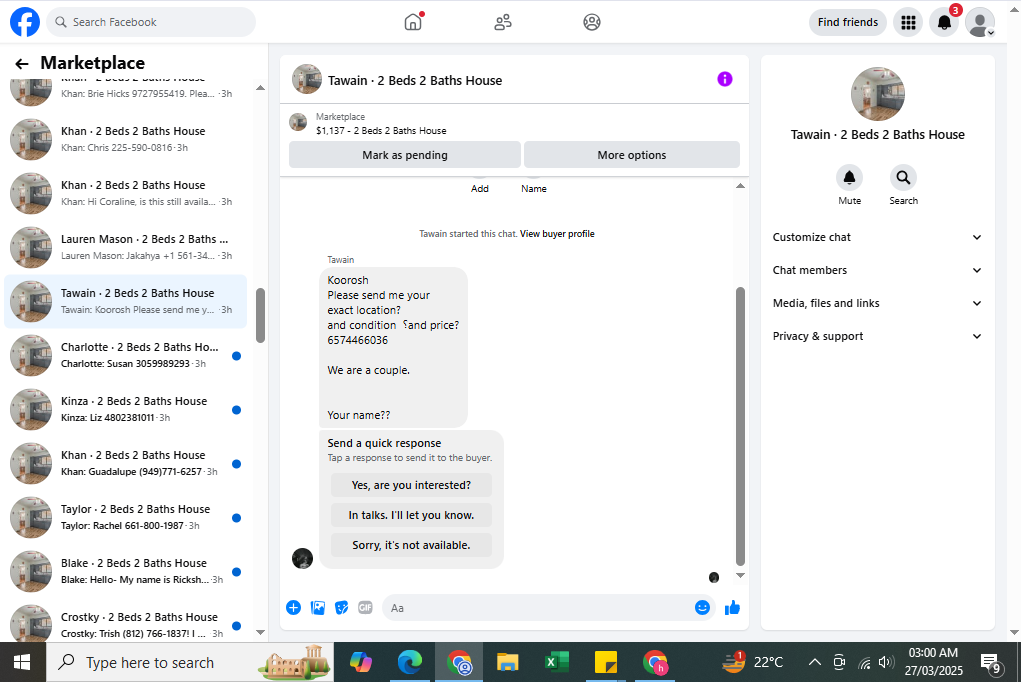Open the Windows Start menu
1021x682 pixels.
pos(22,662)
